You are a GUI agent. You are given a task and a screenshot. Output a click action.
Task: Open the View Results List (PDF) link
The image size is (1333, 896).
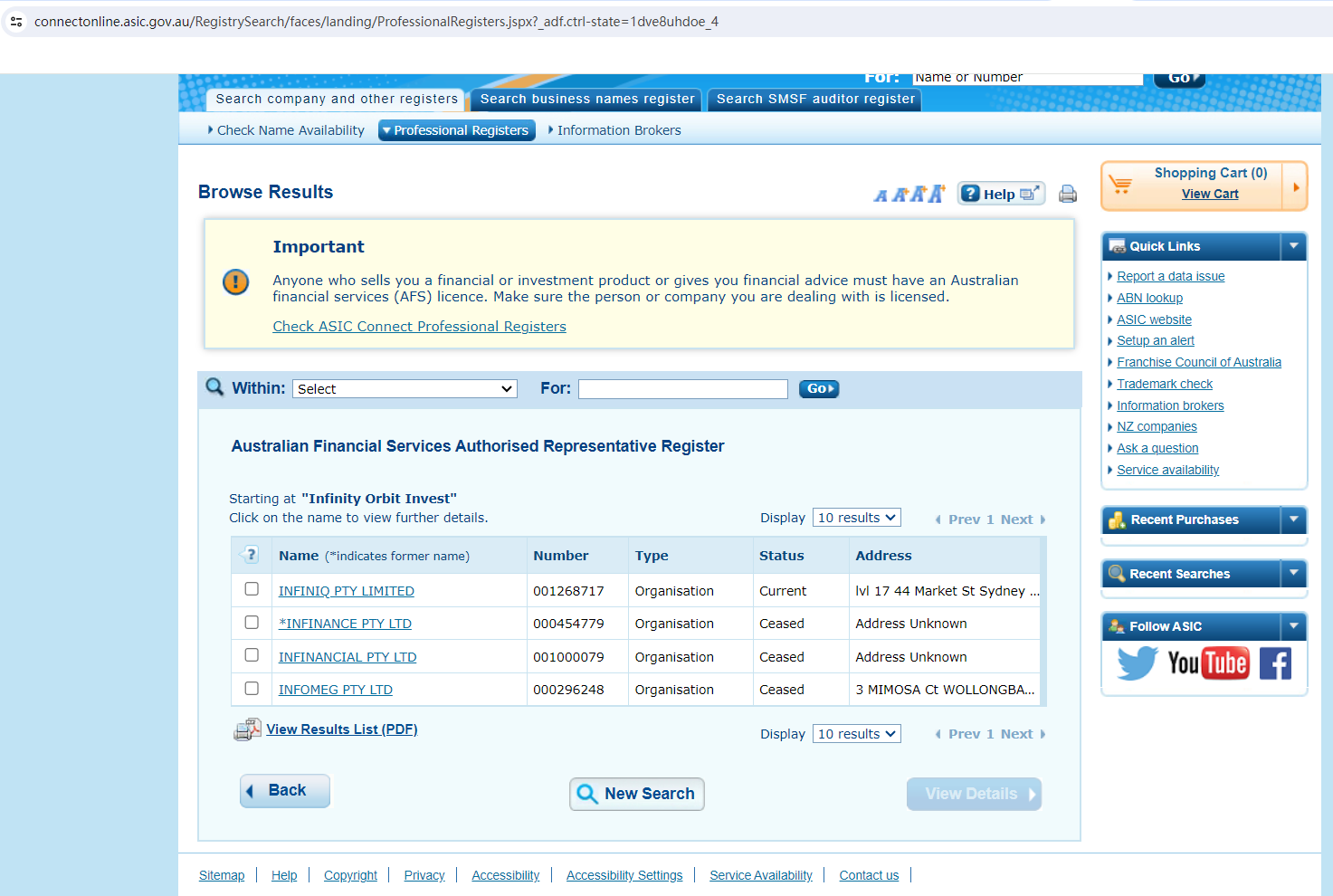click(342, 729)
